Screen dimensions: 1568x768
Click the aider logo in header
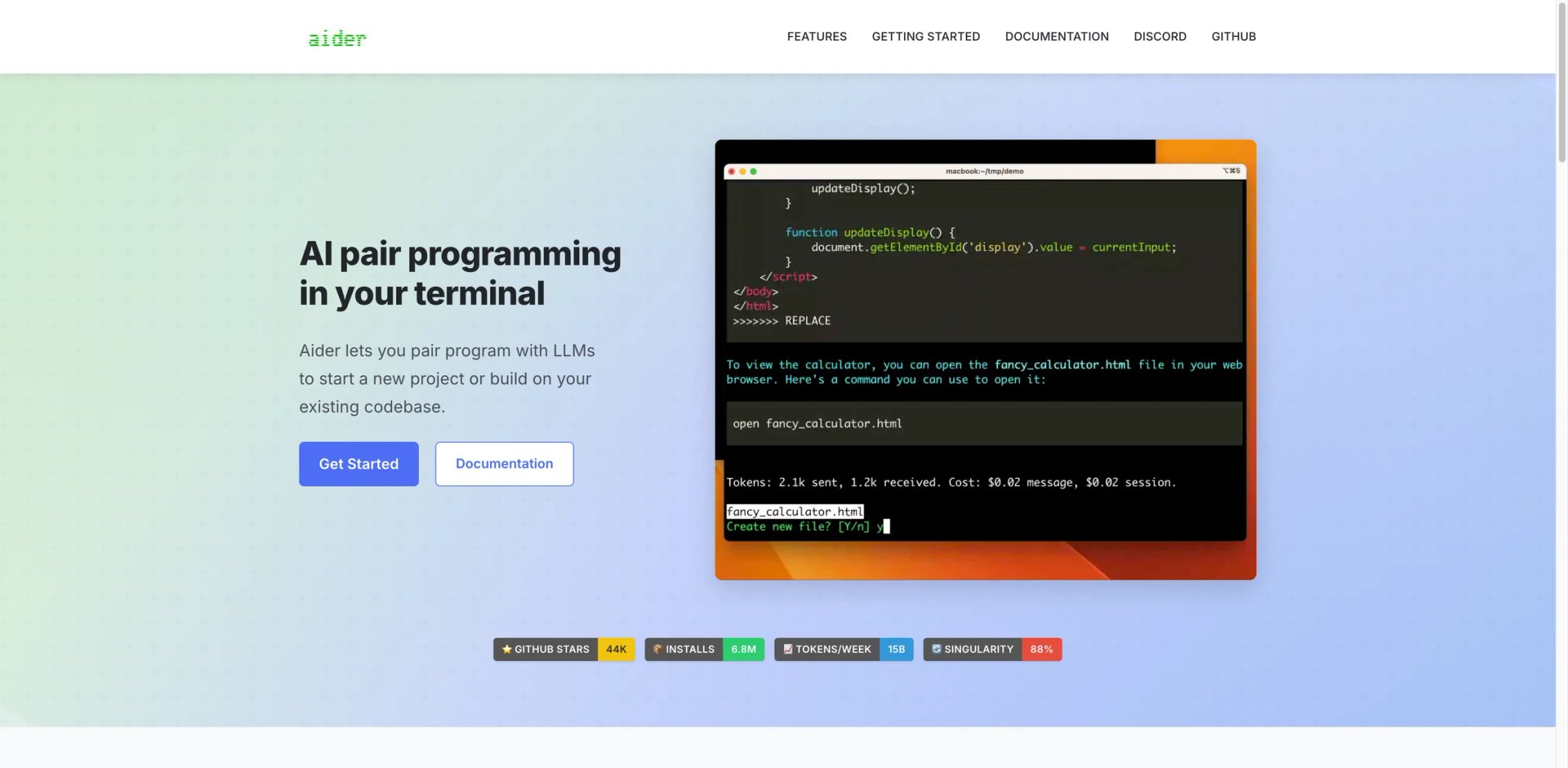(337, 38)
